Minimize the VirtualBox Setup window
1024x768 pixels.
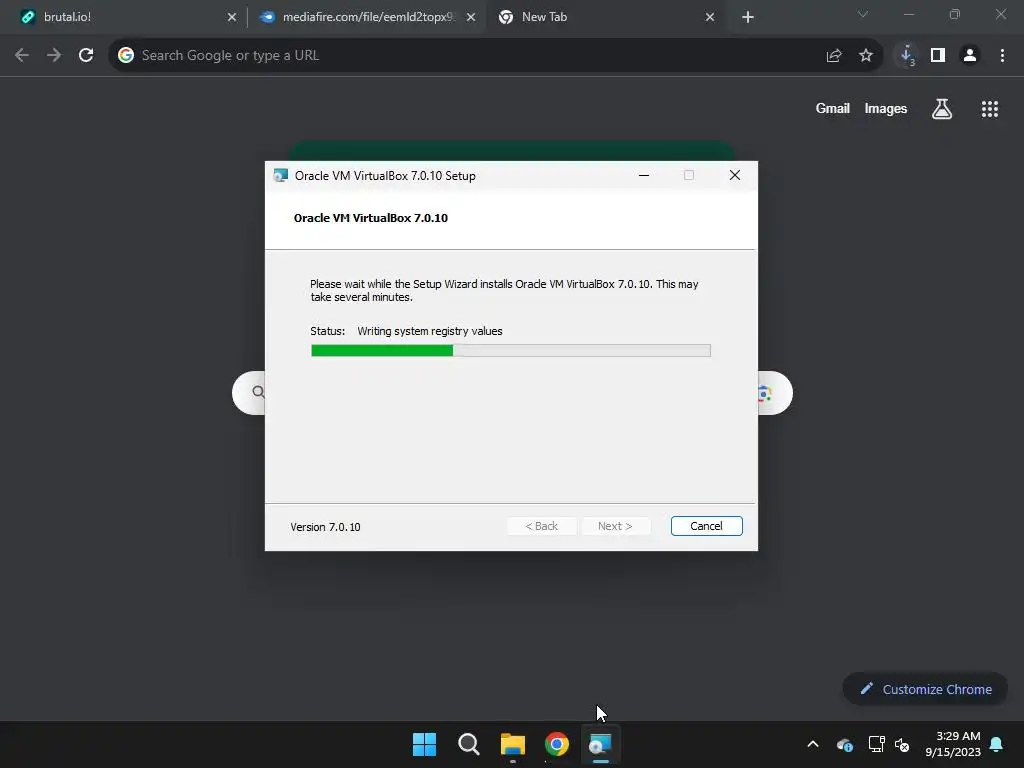pos(643,175)
